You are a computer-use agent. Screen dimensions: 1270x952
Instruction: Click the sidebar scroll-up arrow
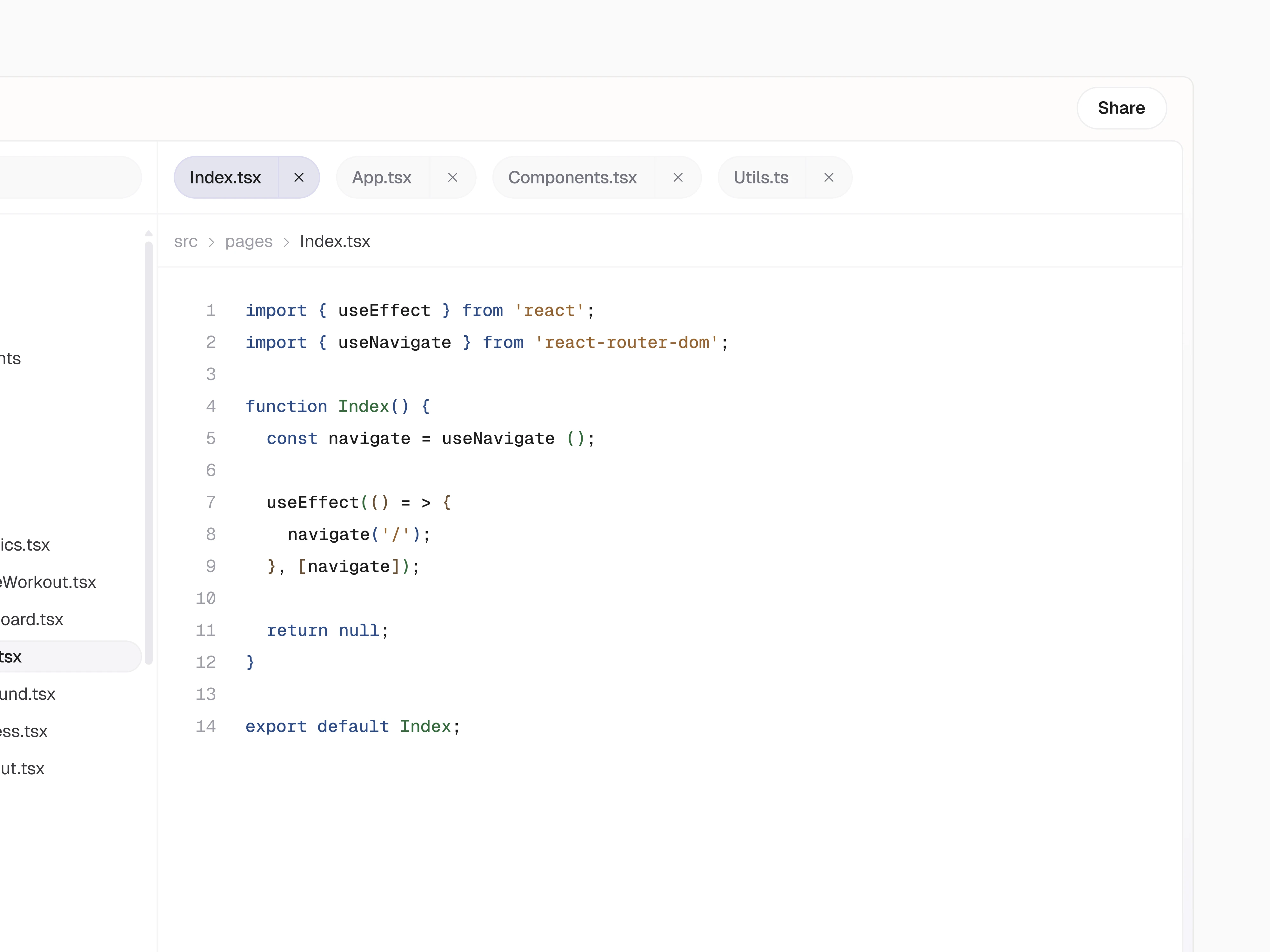tap(149, 233)
